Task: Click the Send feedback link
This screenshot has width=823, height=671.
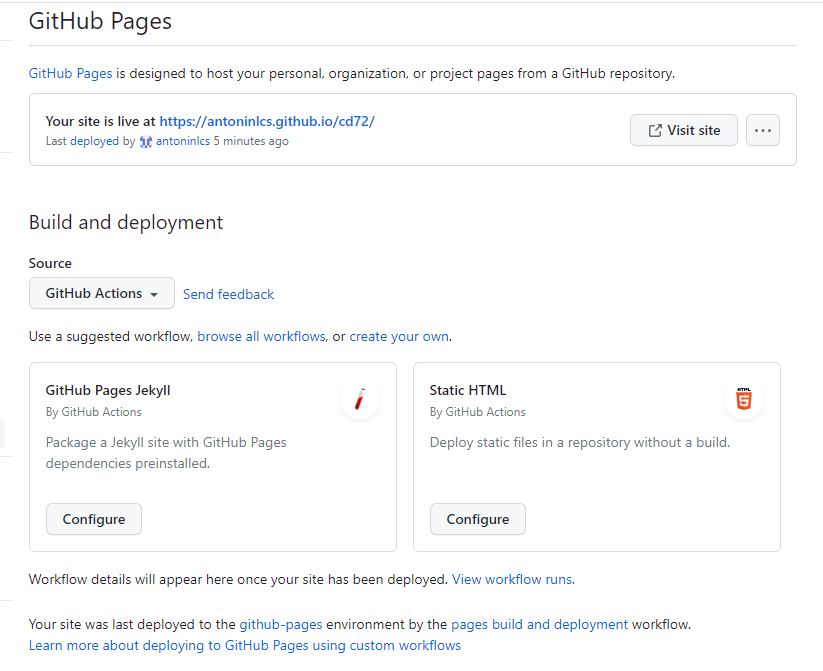Action: tap(228, 295)
